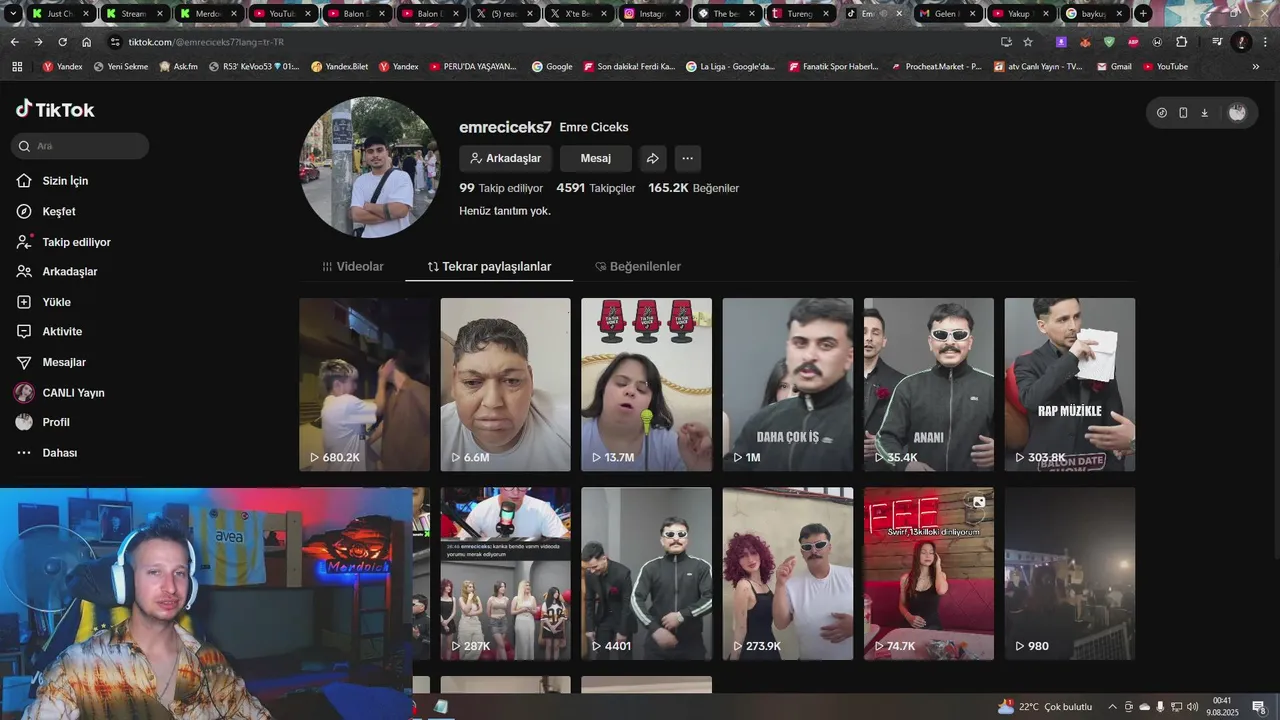Go back with the browser back arrow
The image size is (1280, 720).
pyautogui.click(x=14, y=42)
